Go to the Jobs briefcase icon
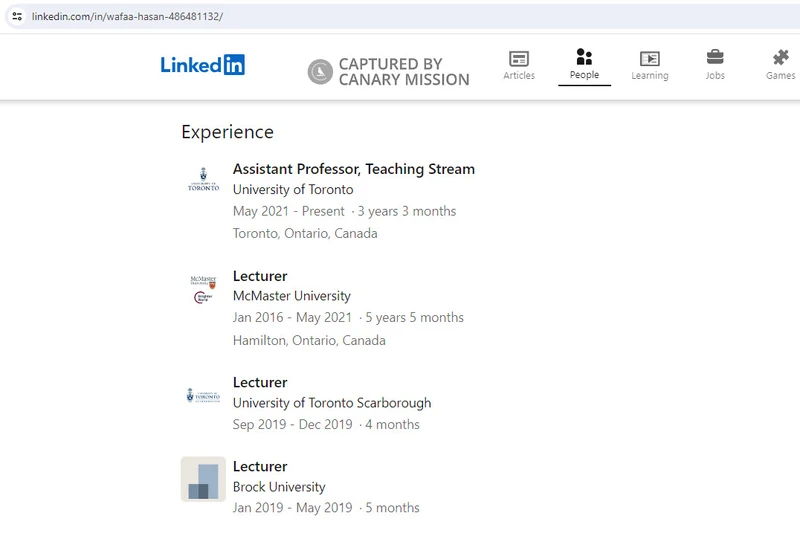This screenshot has width=800, height=536. pyautogui.click(x=715, y=57)
